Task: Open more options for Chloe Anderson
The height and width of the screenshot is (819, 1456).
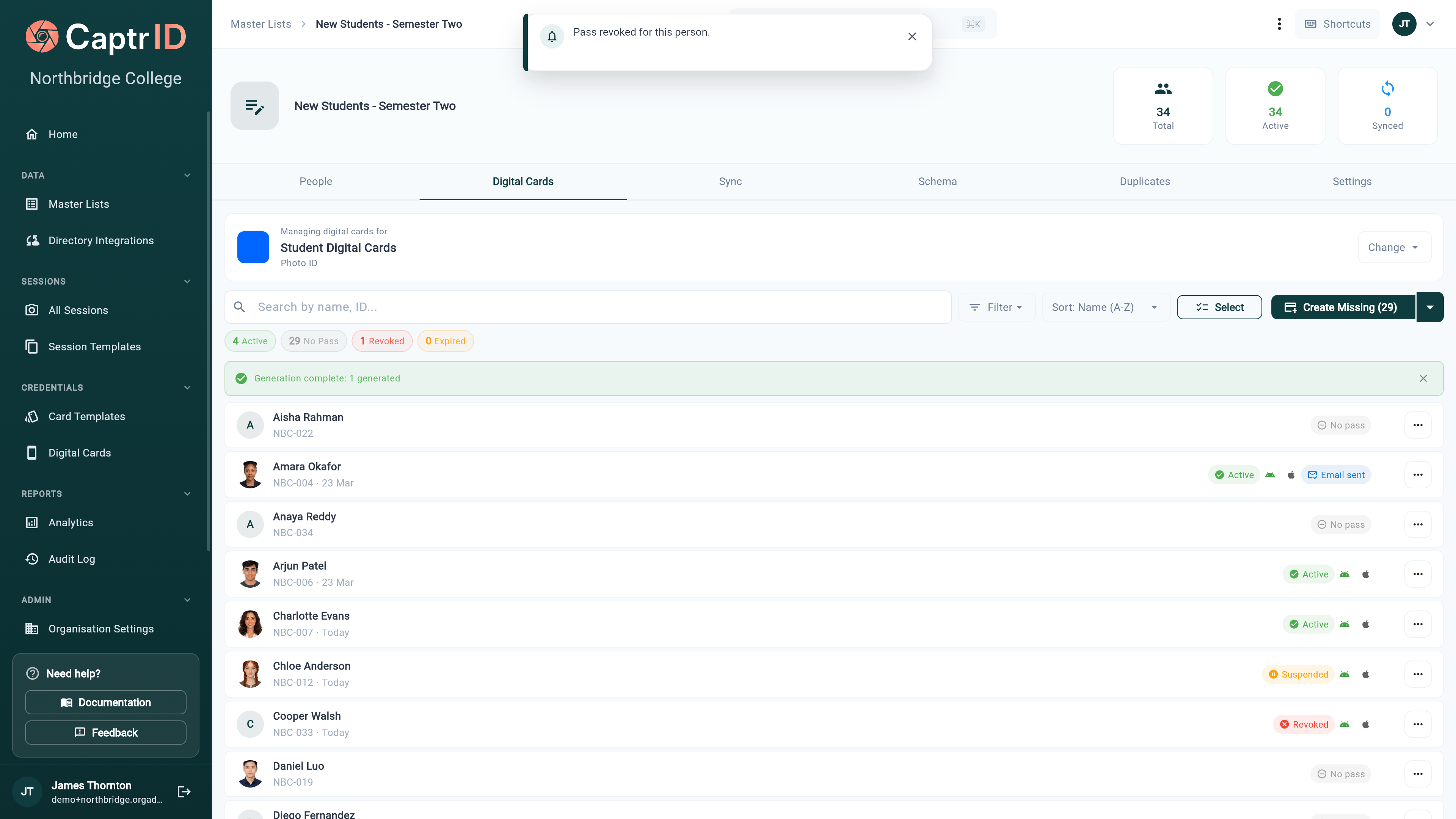Action: (x=1418, y=674)
